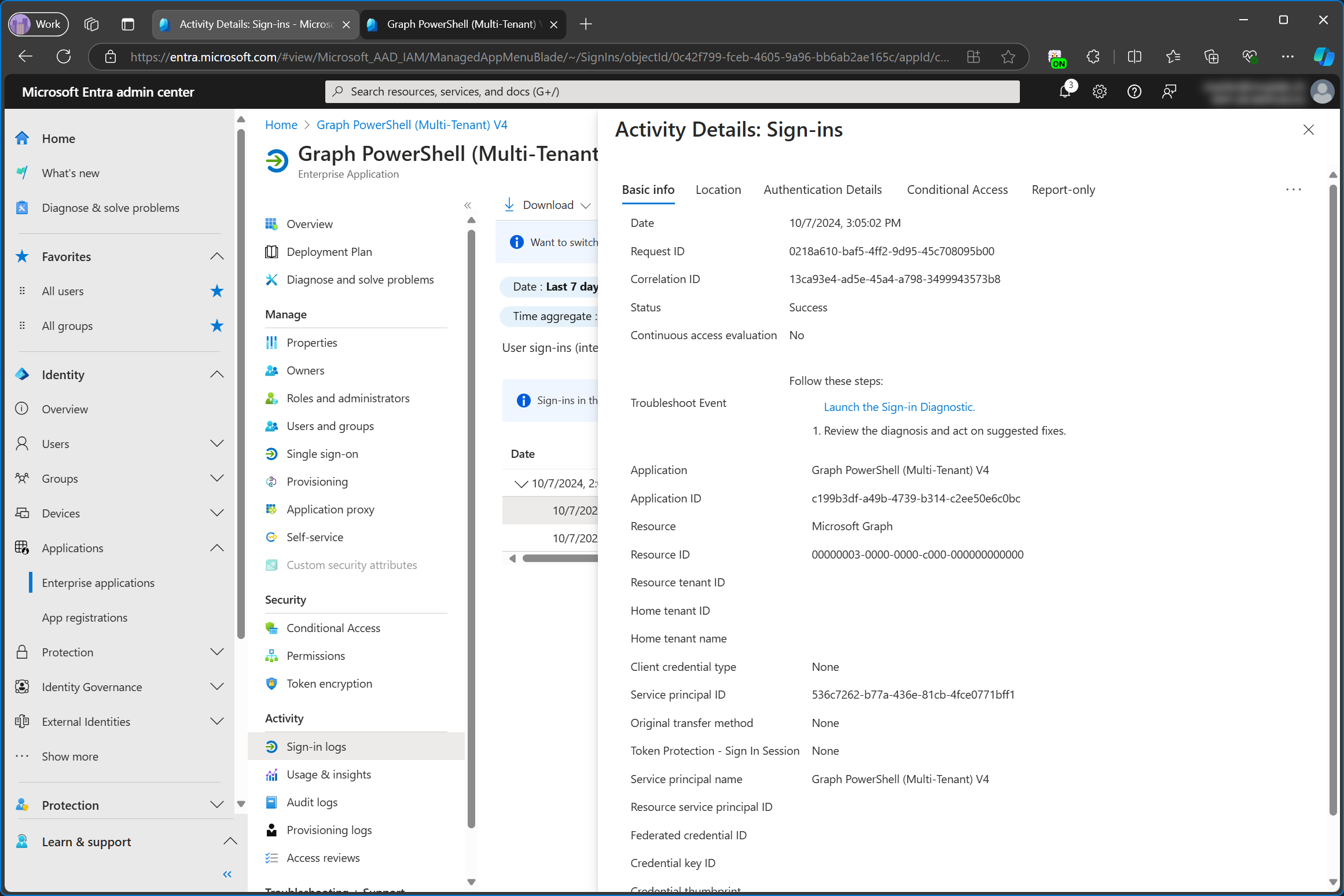The image size is (1344, 896).
Task: Click the browser back arrow
Action: (25, 57)
